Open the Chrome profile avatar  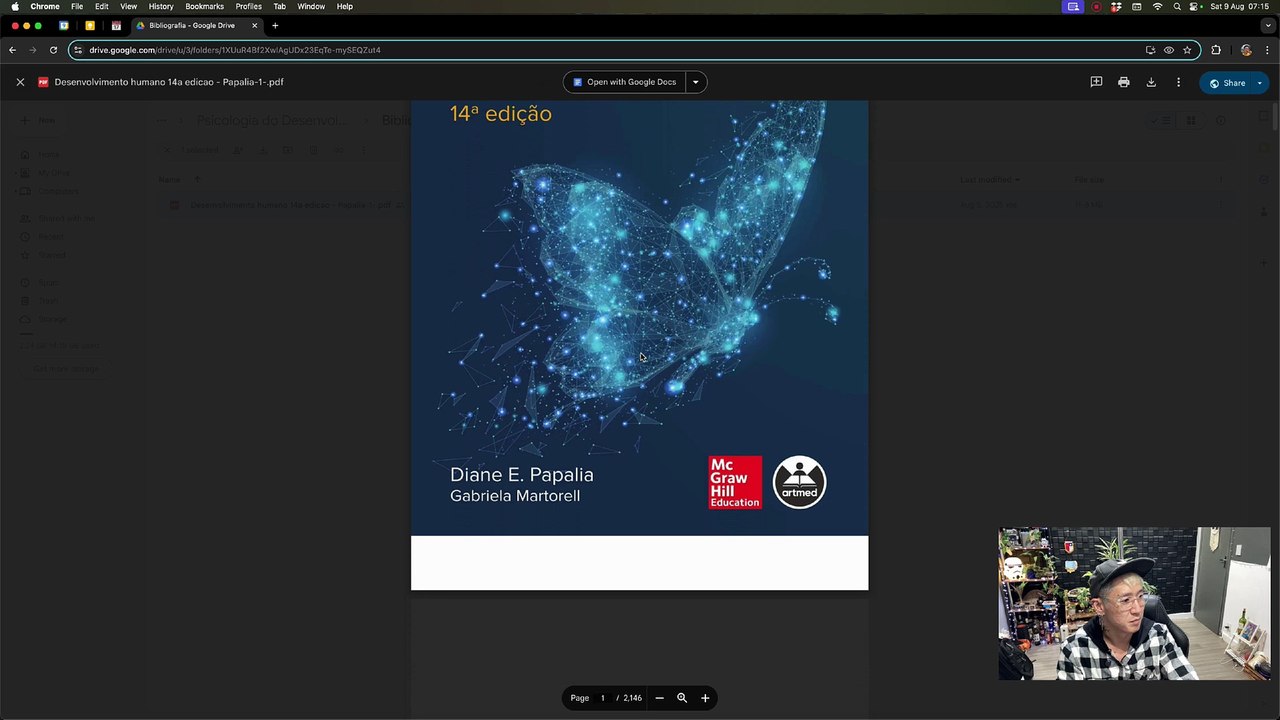click(1246, 50)
